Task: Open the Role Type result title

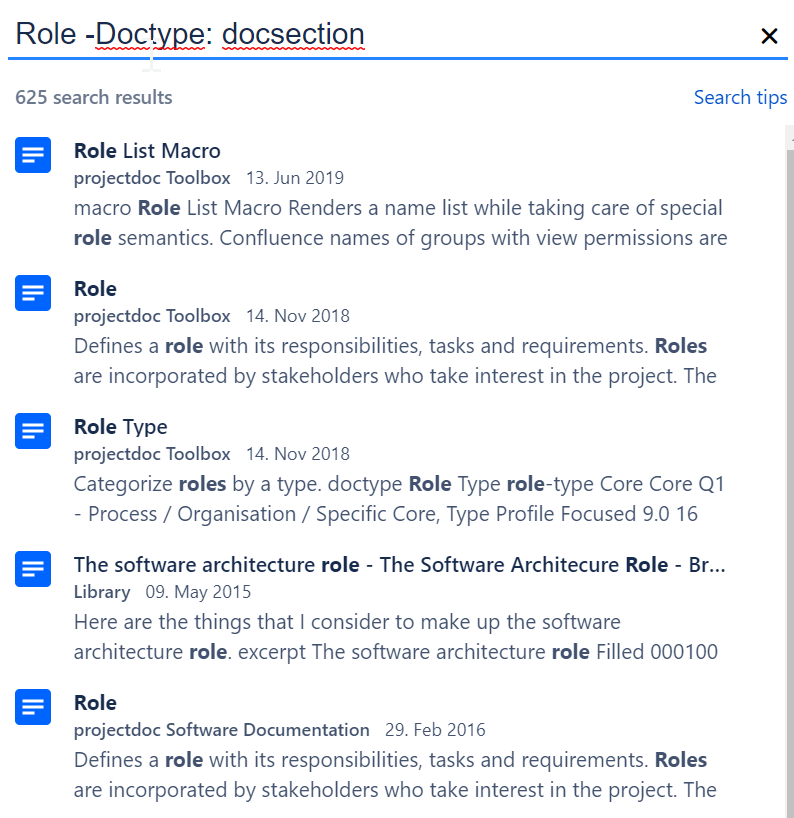Action: tap(120, 427)
